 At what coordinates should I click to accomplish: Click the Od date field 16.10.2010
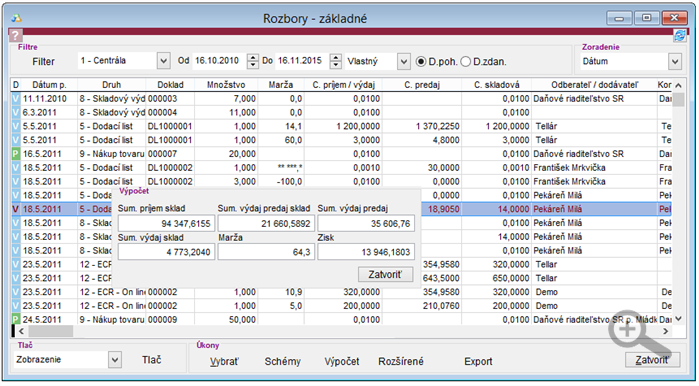tap(218, 61)
